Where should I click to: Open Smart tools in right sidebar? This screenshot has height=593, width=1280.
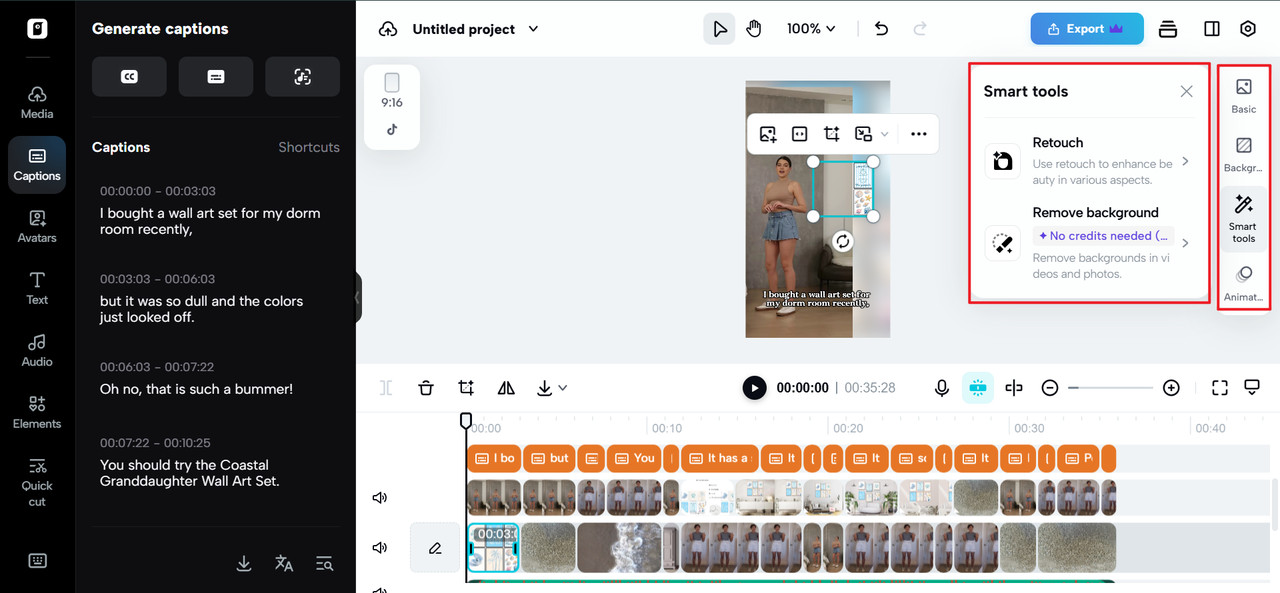pos(1243,218)
